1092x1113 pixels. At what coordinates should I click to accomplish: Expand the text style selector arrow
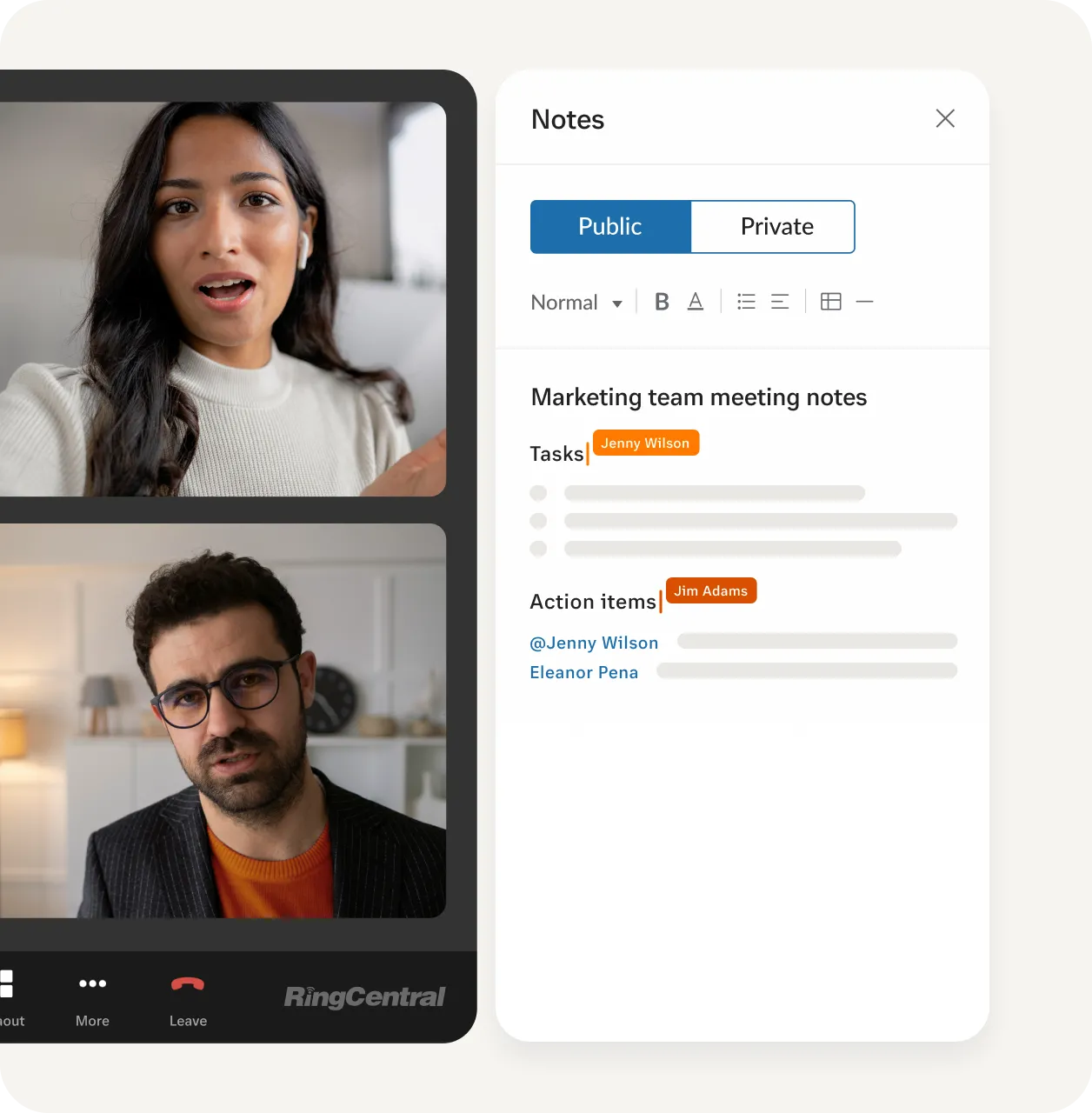(x=617, y=303)
